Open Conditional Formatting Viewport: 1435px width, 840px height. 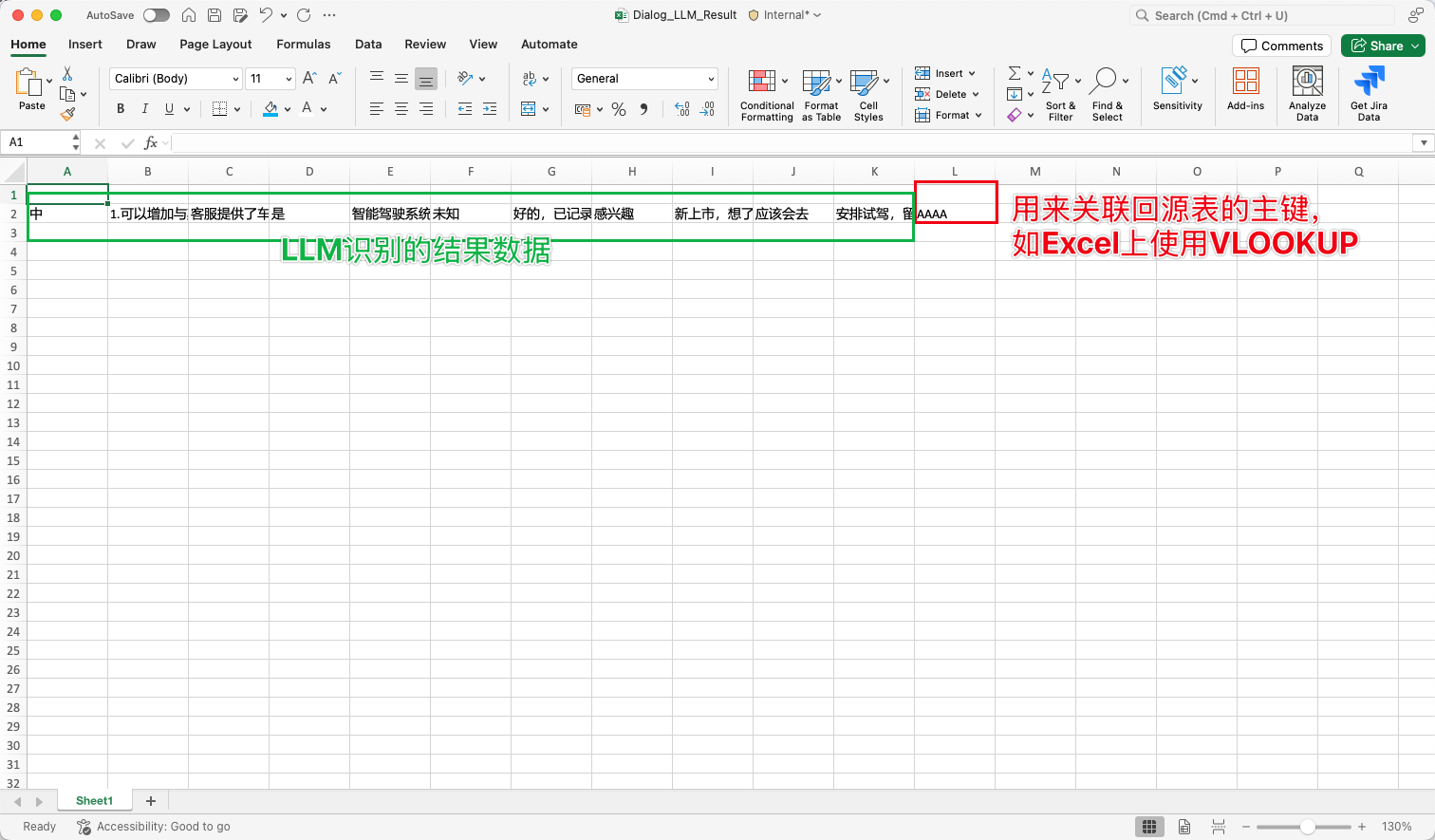click(767, 96)
